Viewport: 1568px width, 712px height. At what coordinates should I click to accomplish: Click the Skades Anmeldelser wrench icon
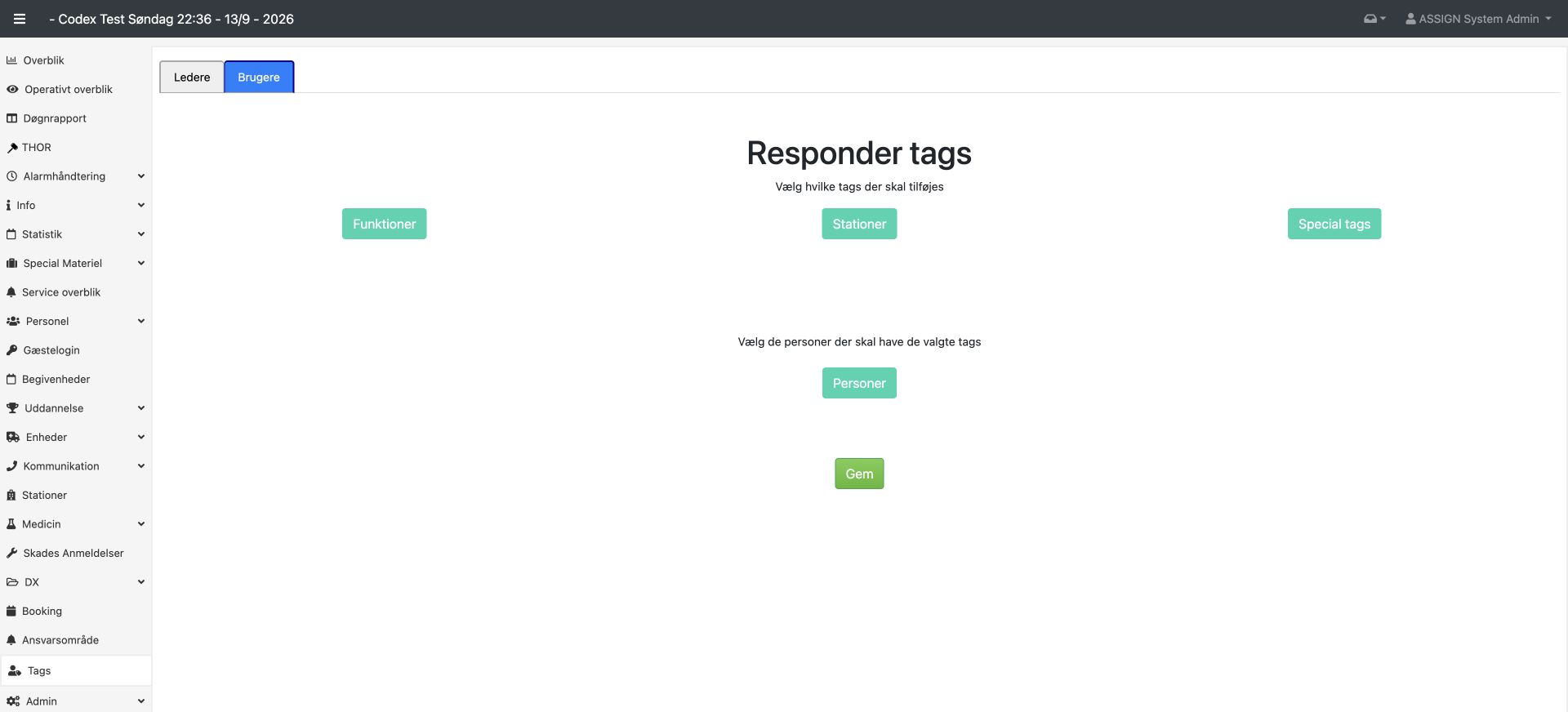pyautogui.click(x=11, y=554)
